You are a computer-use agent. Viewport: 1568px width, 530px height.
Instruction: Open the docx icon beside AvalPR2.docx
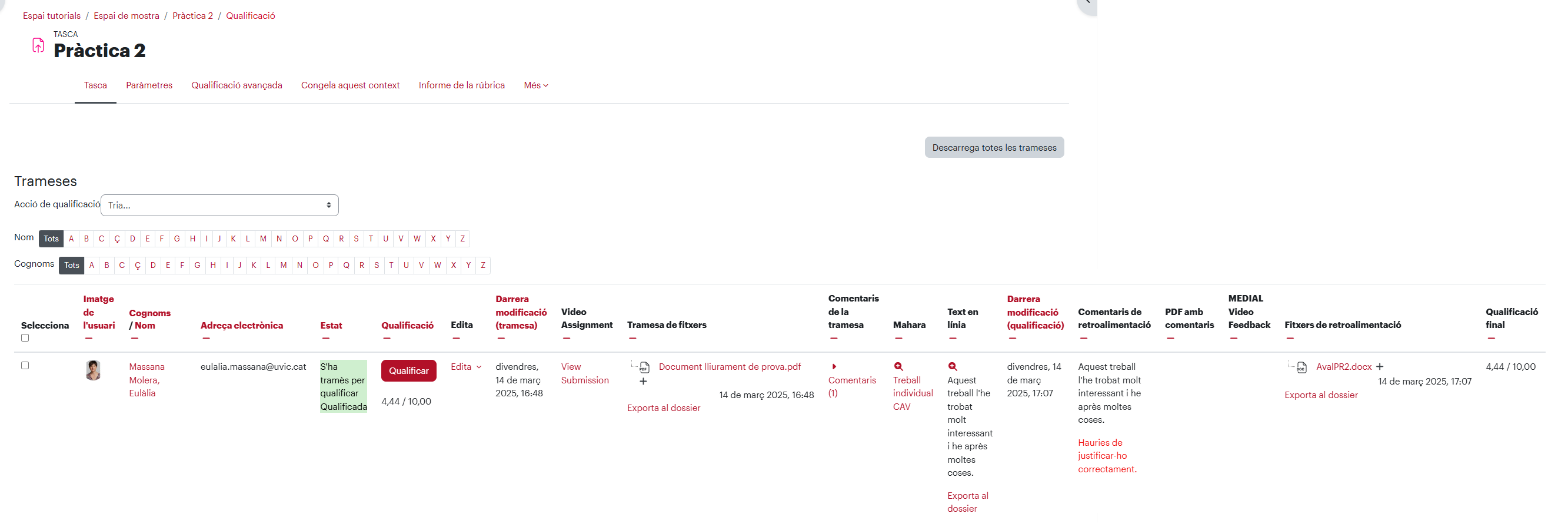click(x=1301, y=367)
